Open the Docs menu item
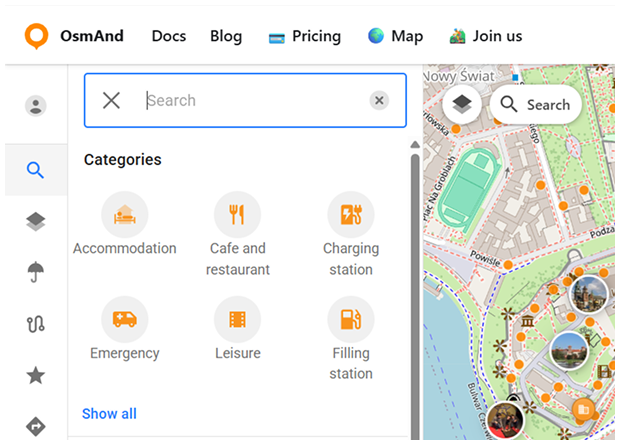 coord(169,36)
